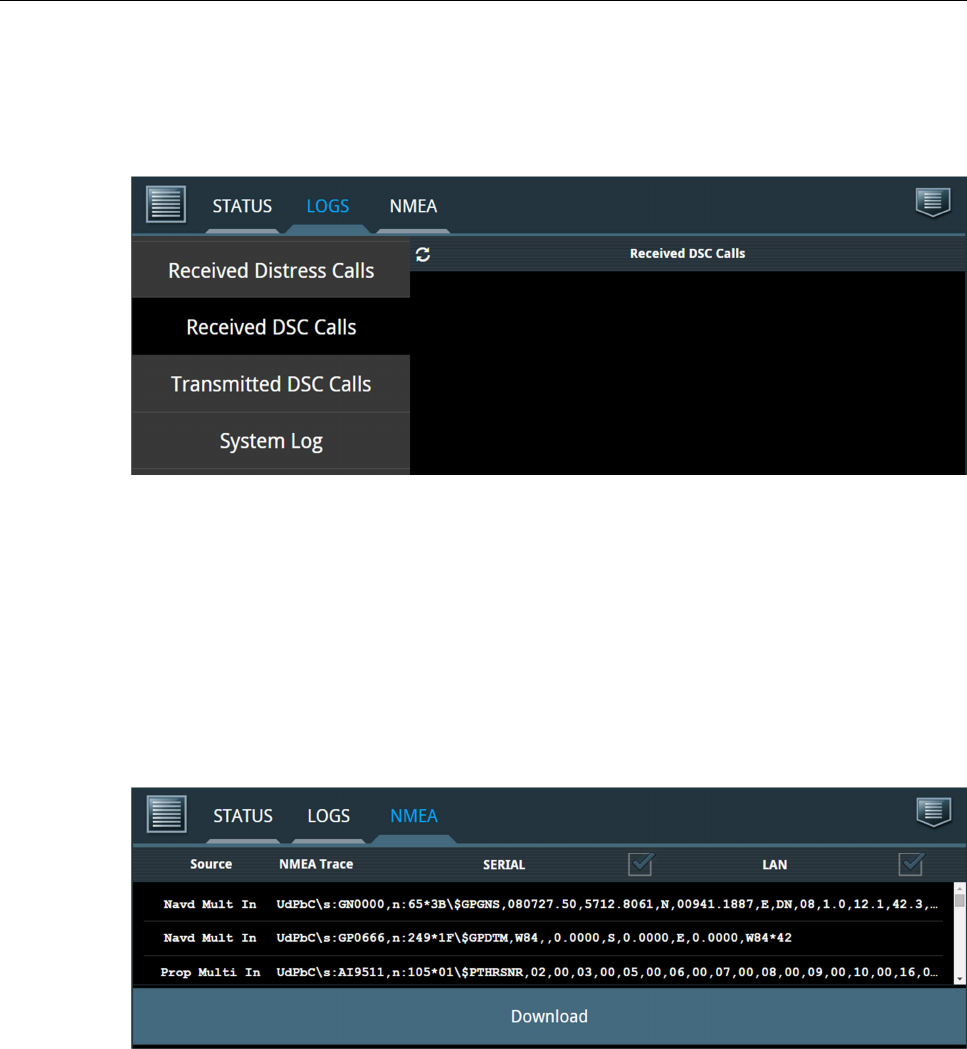
Task: Click the Source column header
Action: coord(211,864)
